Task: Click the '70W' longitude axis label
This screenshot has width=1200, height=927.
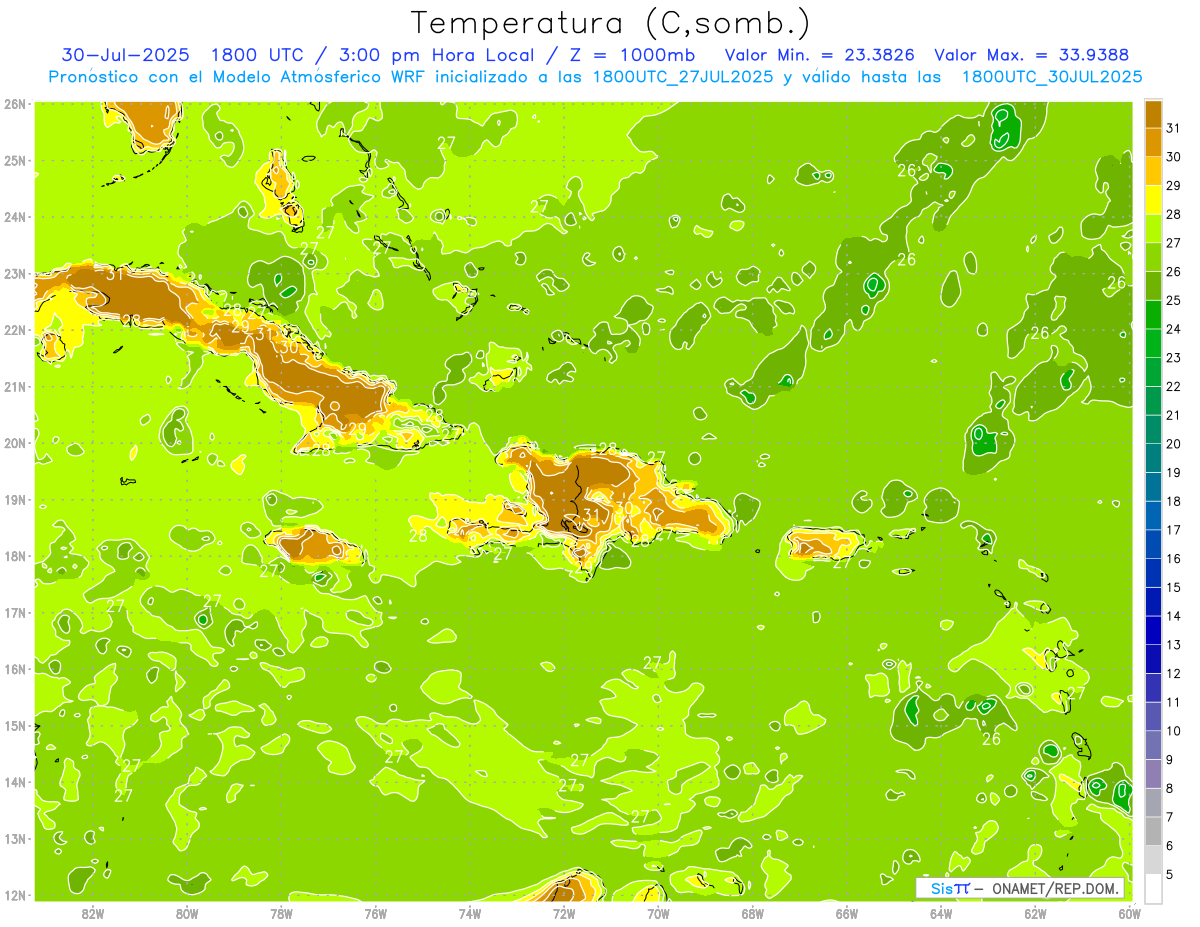Action: pos(658,912)
